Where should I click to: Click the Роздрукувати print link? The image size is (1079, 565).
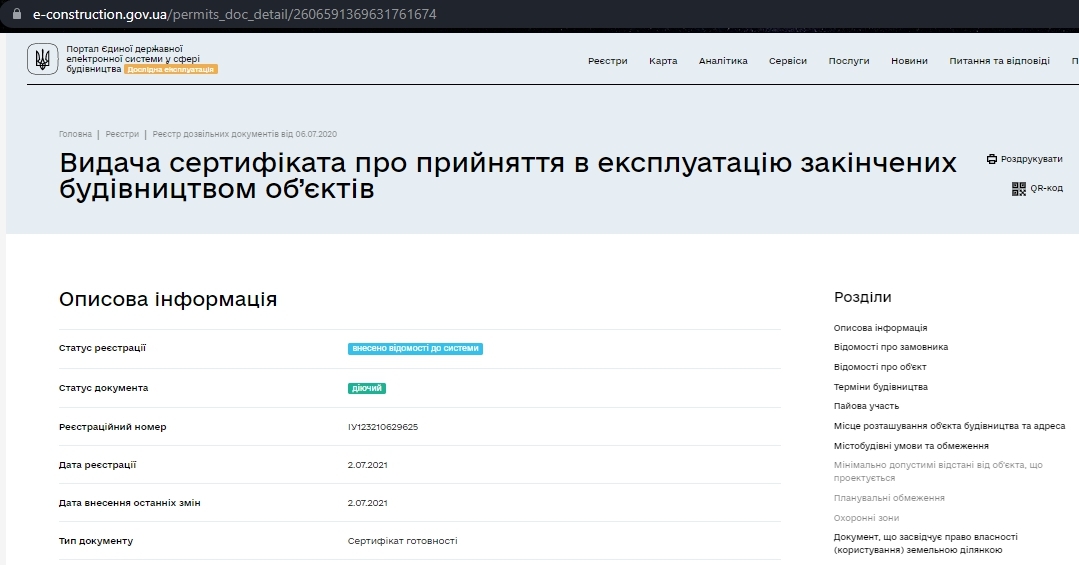click(1032, 159)
